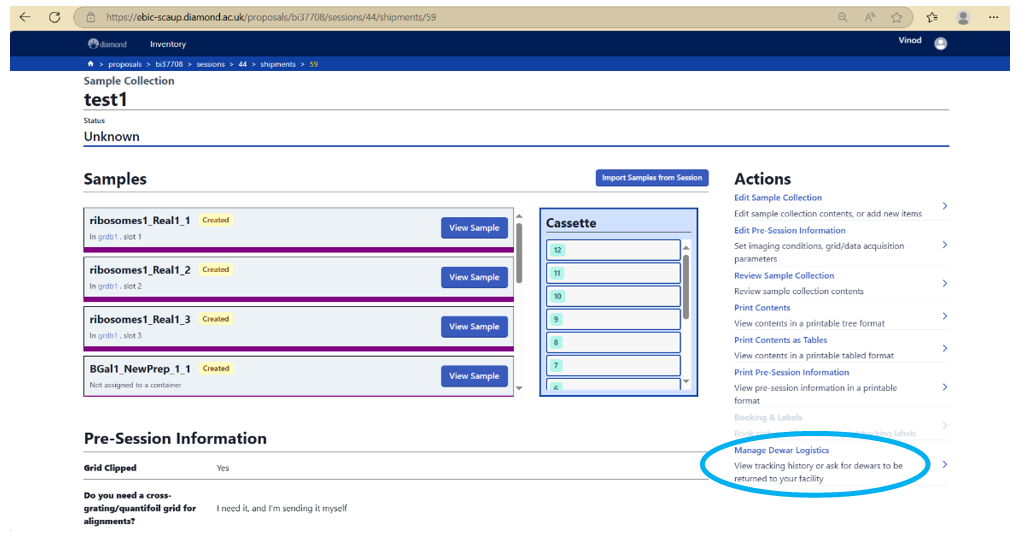Open breadcrumb item 44

(x=243, y=64)
